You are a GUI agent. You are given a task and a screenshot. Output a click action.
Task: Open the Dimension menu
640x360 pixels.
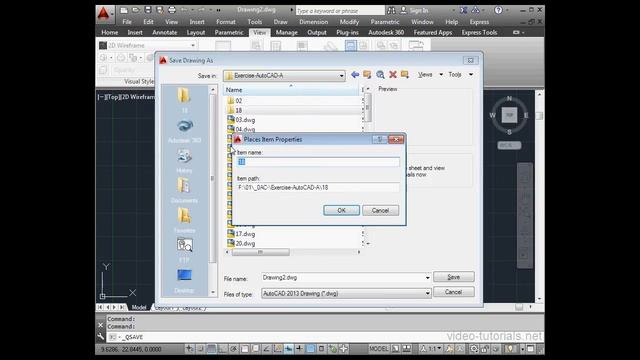[x=313, y=22]
